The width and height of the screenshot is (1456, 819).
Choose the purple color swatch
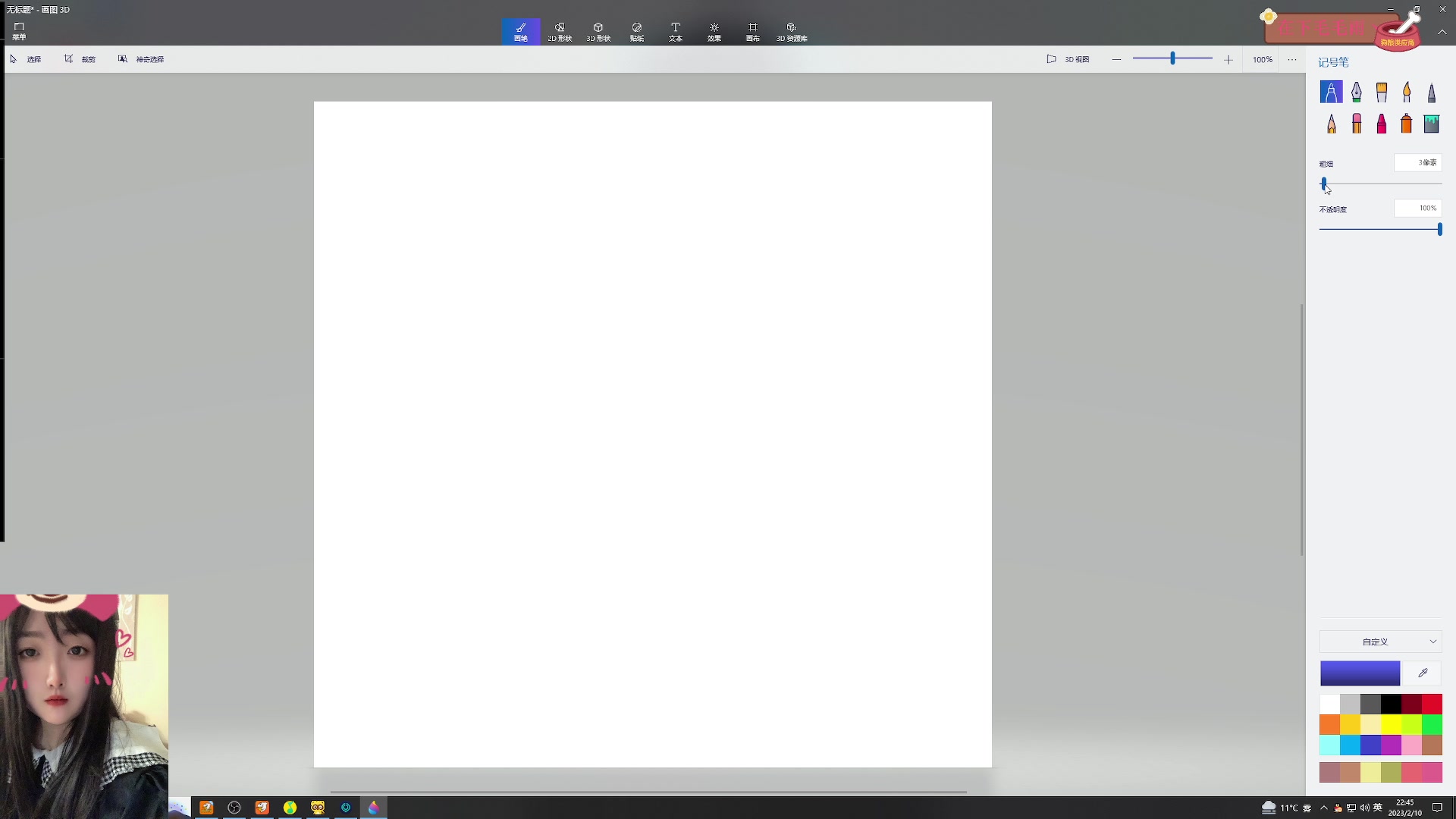pyautogui.click(x=1391, y=745)
